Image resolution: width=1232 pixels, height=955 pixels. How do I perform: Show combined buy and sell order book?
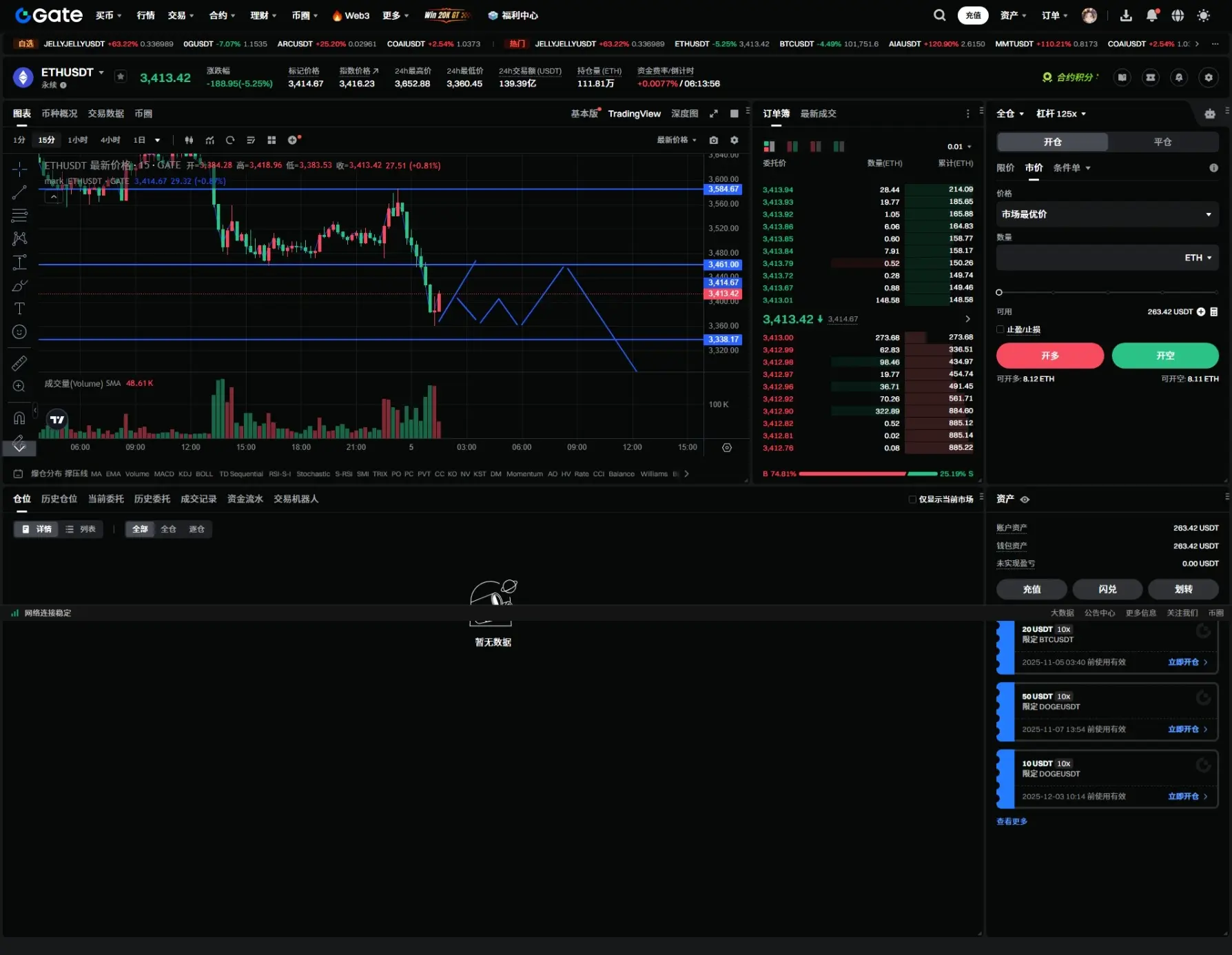[770, 146]
